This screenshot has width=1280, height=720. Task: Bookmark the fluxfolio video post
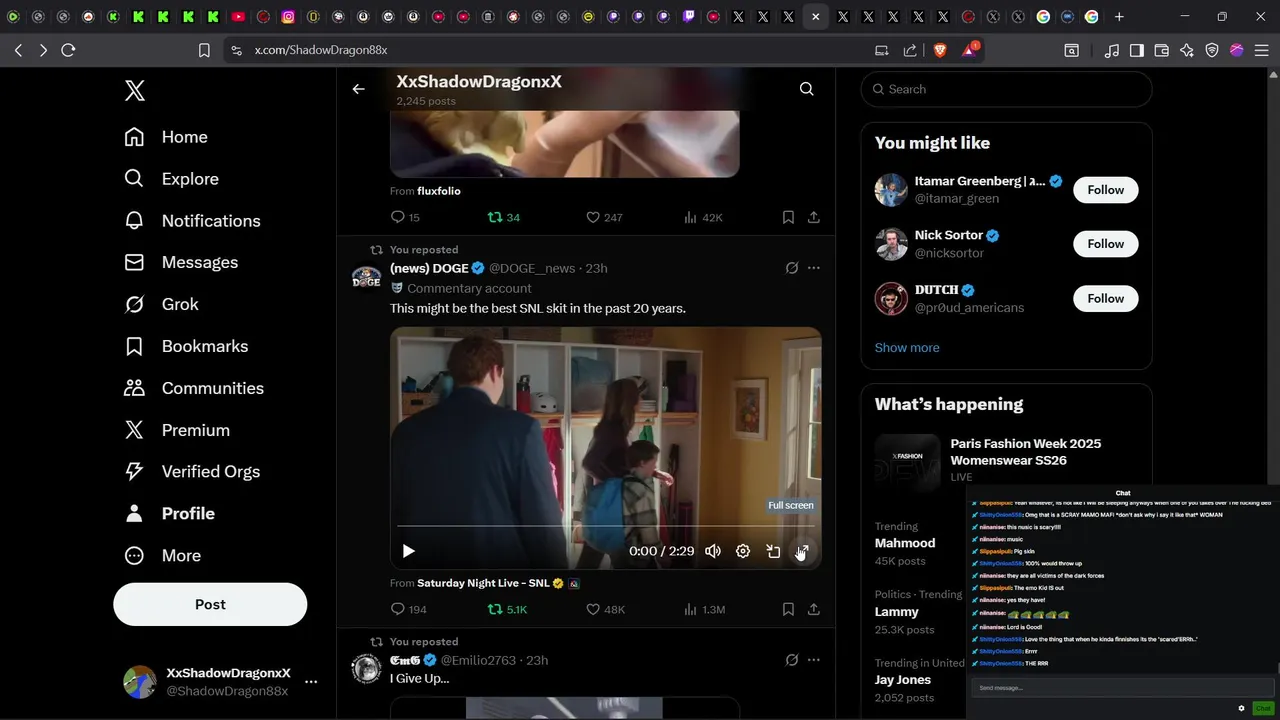point(788,217)
